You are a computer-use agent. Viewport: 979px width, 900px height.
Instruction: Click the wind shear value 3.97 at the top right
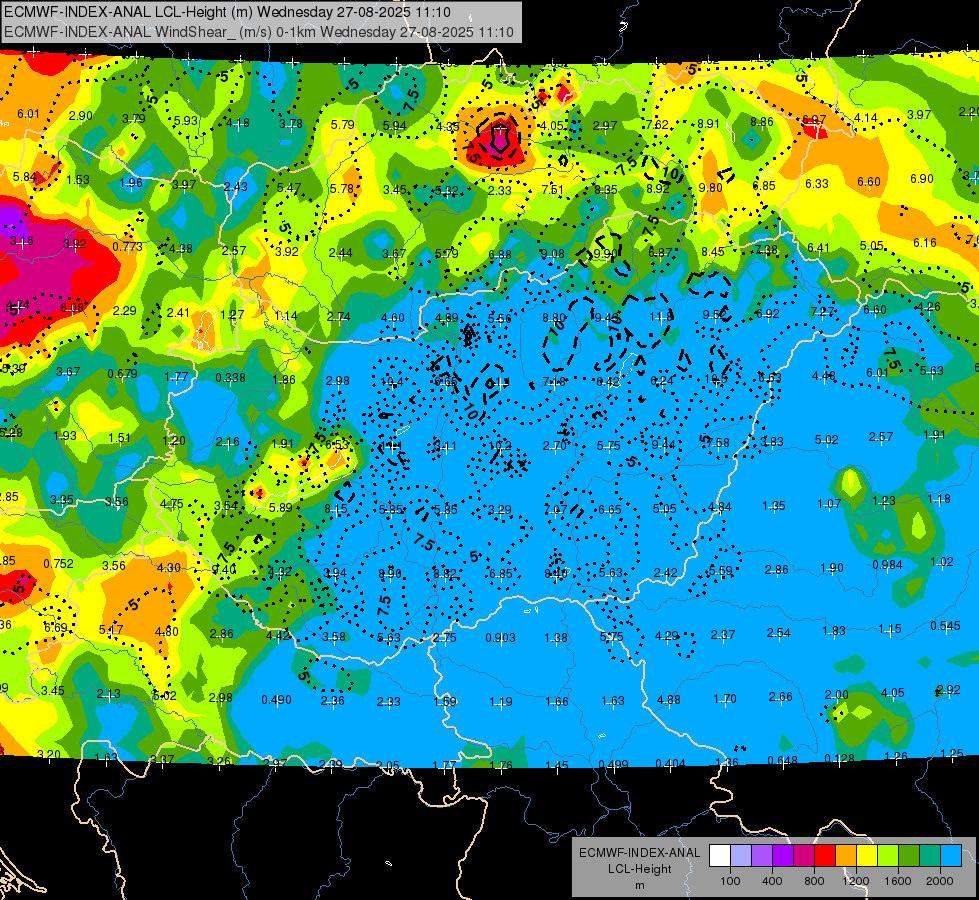point(919,115)
